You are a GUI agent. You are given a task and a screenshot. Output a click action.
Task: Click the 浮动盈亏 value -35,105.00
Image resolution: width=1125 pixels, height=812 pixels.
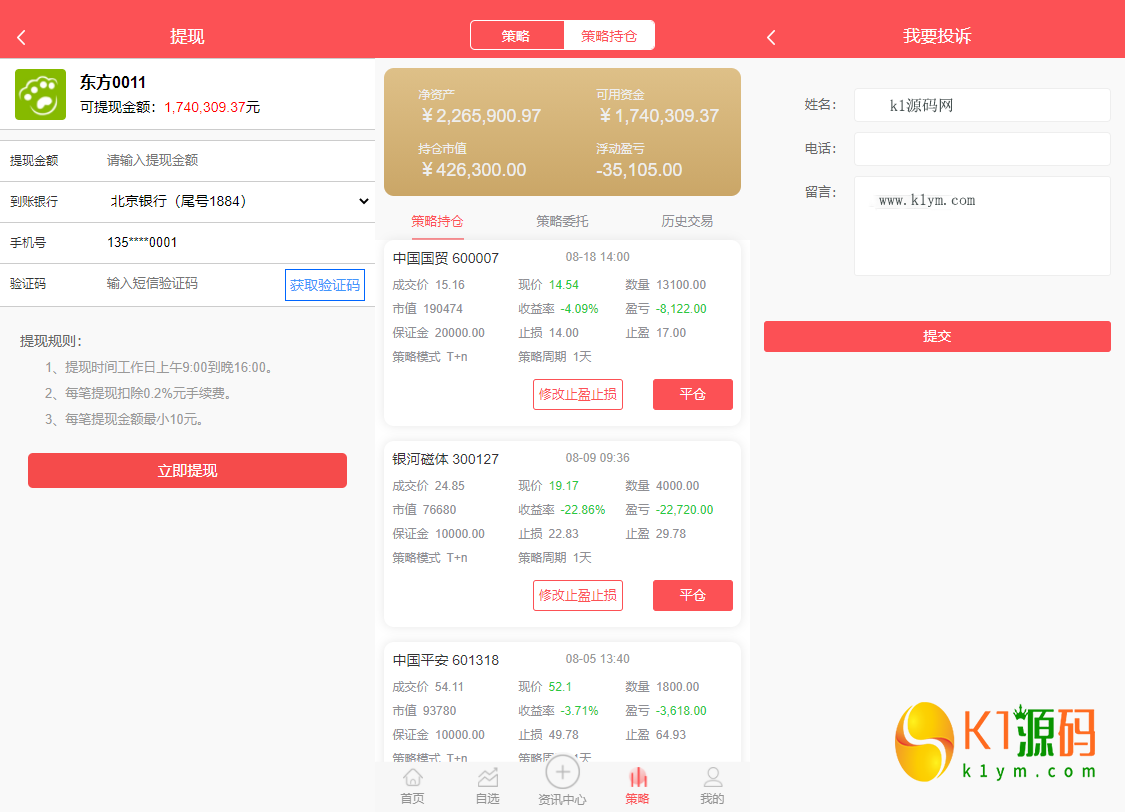point(639,170)
